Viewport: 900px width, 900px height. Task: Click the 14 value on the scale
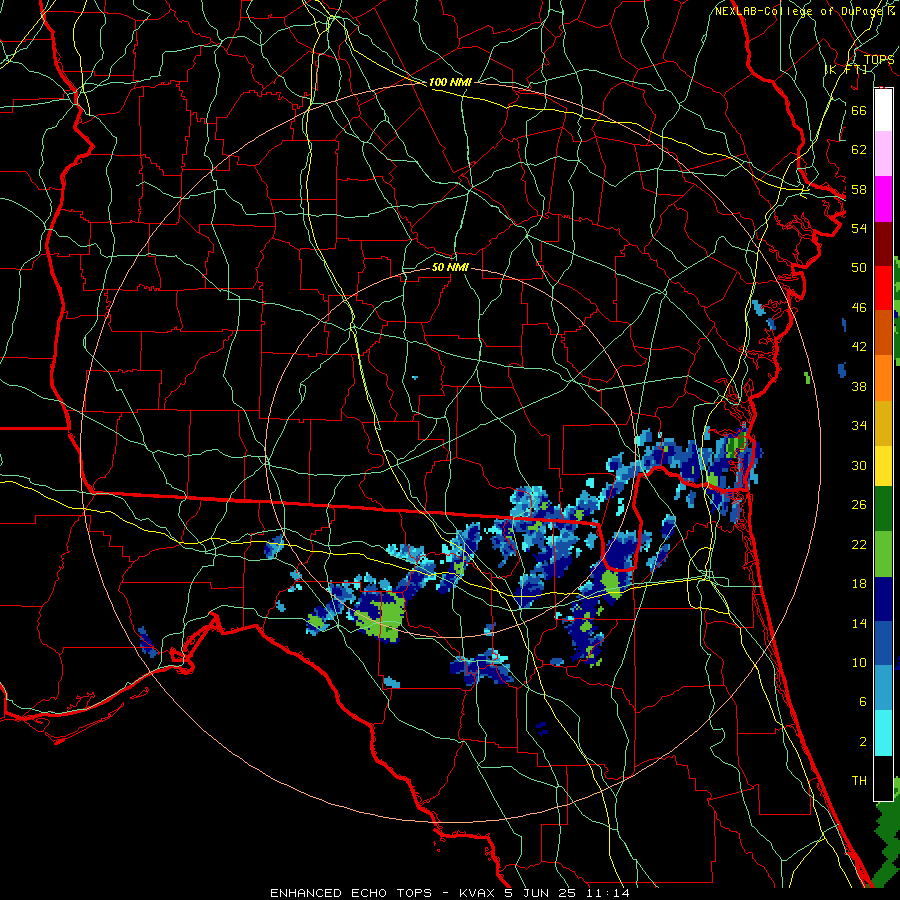click(859, 623)
